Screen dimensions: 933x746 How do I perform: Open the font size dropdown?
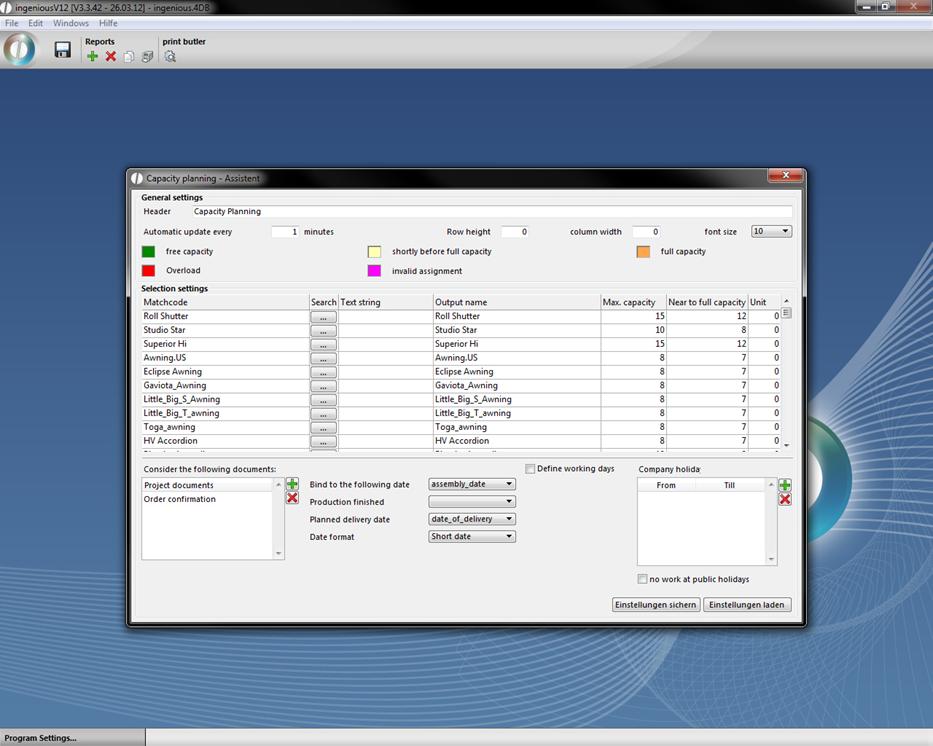(x=771, y=231)
